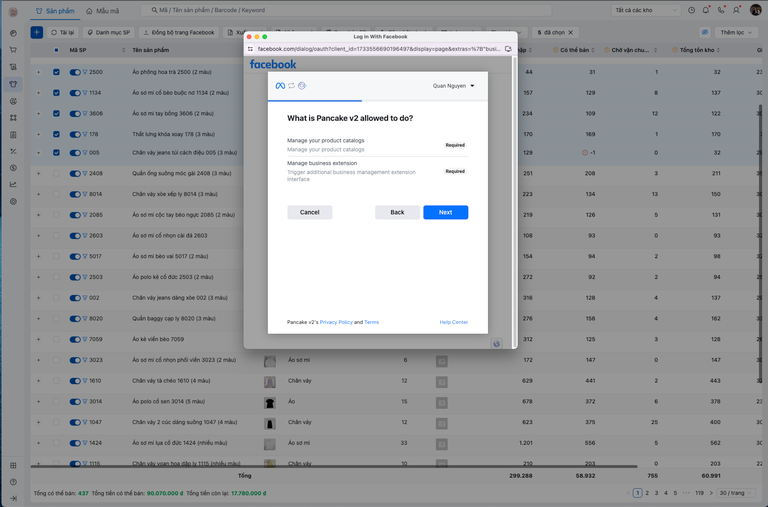Toggle the active switch for product 8014
768x507 pixels.
[x=75, y=194]
